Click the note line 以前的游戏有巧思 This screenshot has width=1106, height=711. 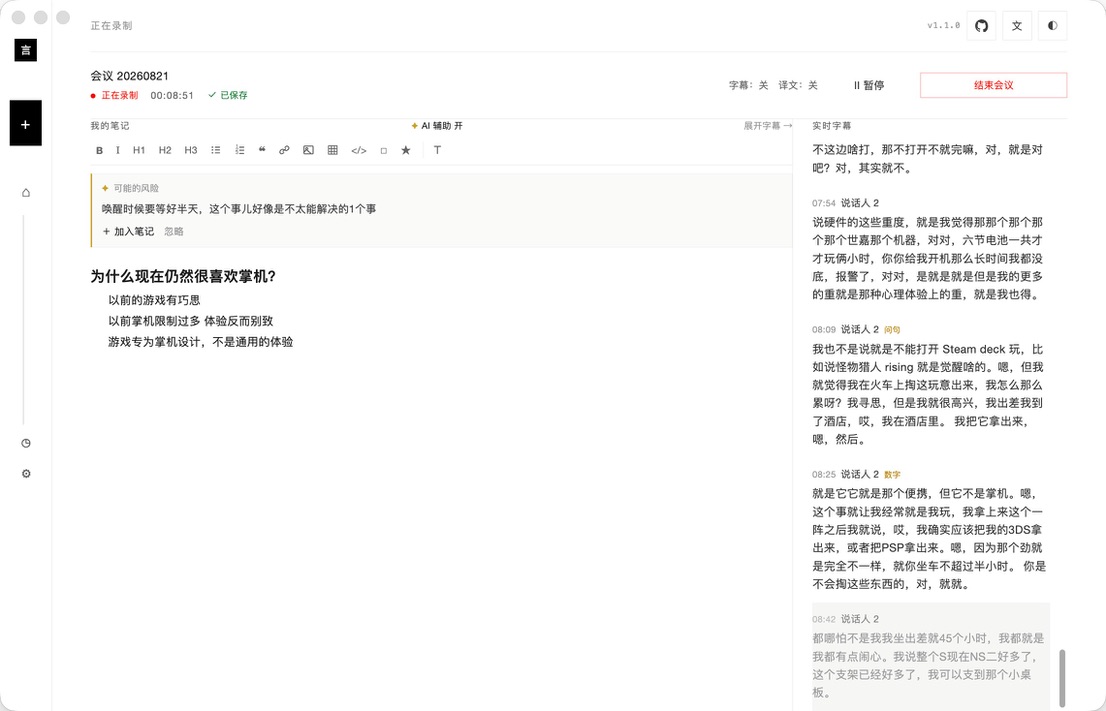(154, 300)
